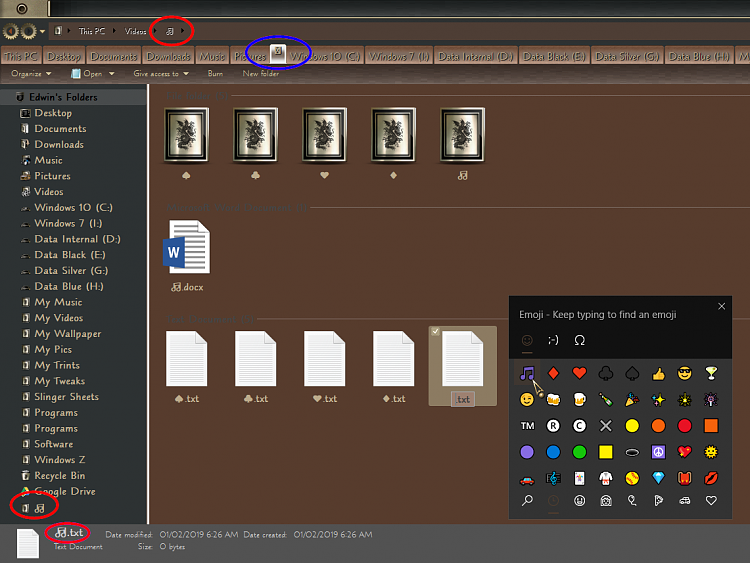Go forward with the Forward arrow button
Image resolution: width=750 pixels, height=563 pixels.
[29, 32]
